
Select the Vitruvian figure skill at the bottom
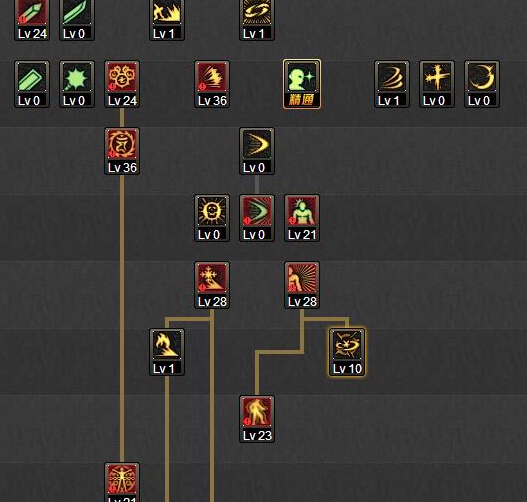click(x=122, y=483)
